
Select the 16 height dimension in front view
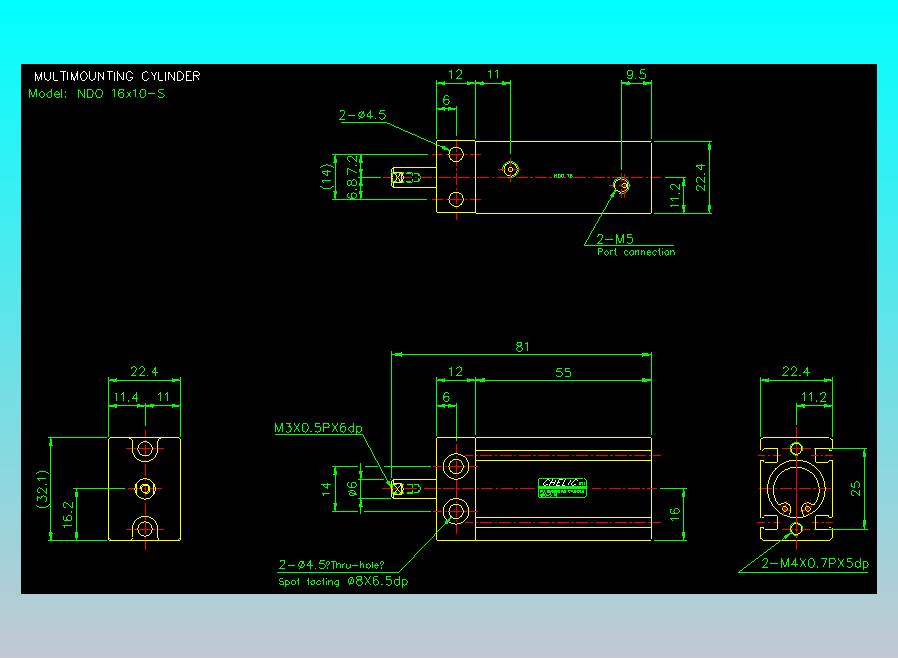coord(675,513)
